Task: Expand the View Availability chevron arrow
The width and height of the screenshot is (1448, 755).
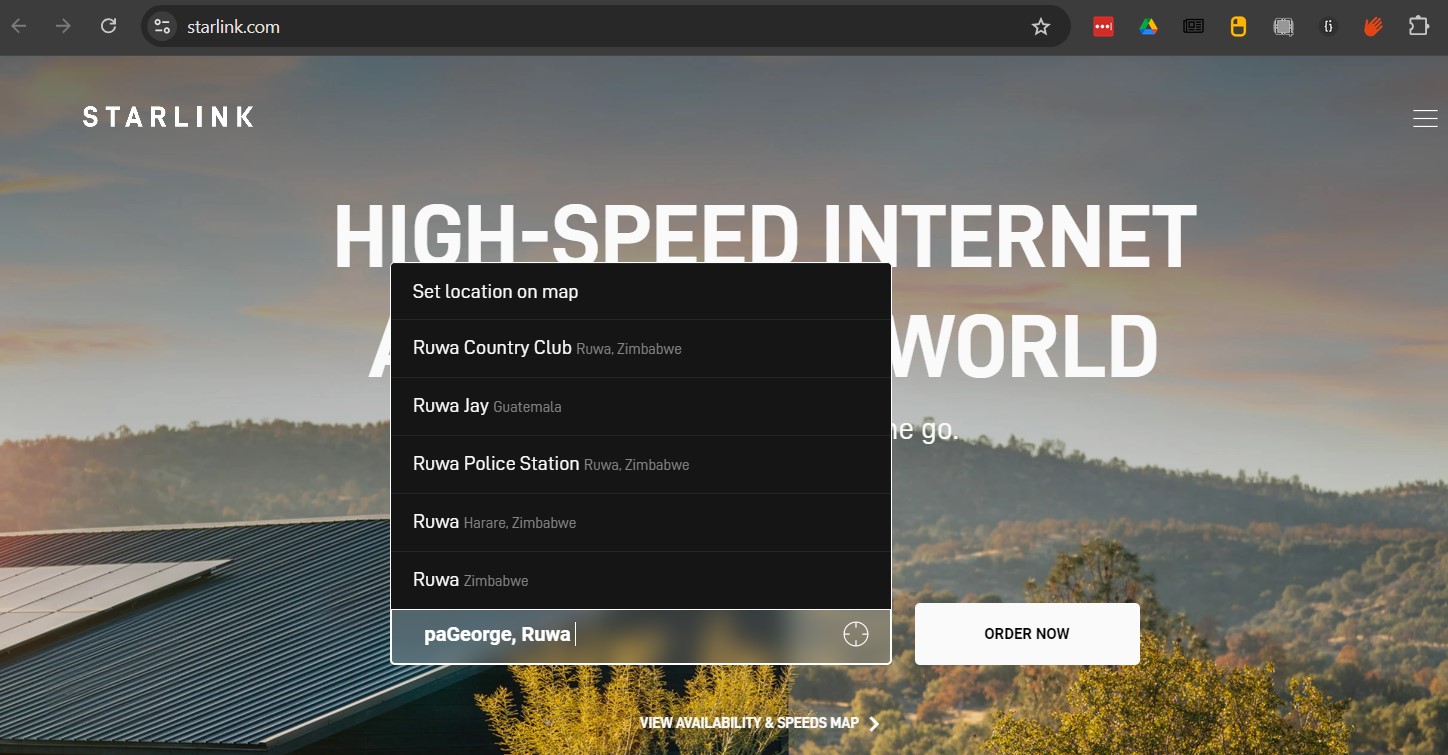Action: point(872,722)
